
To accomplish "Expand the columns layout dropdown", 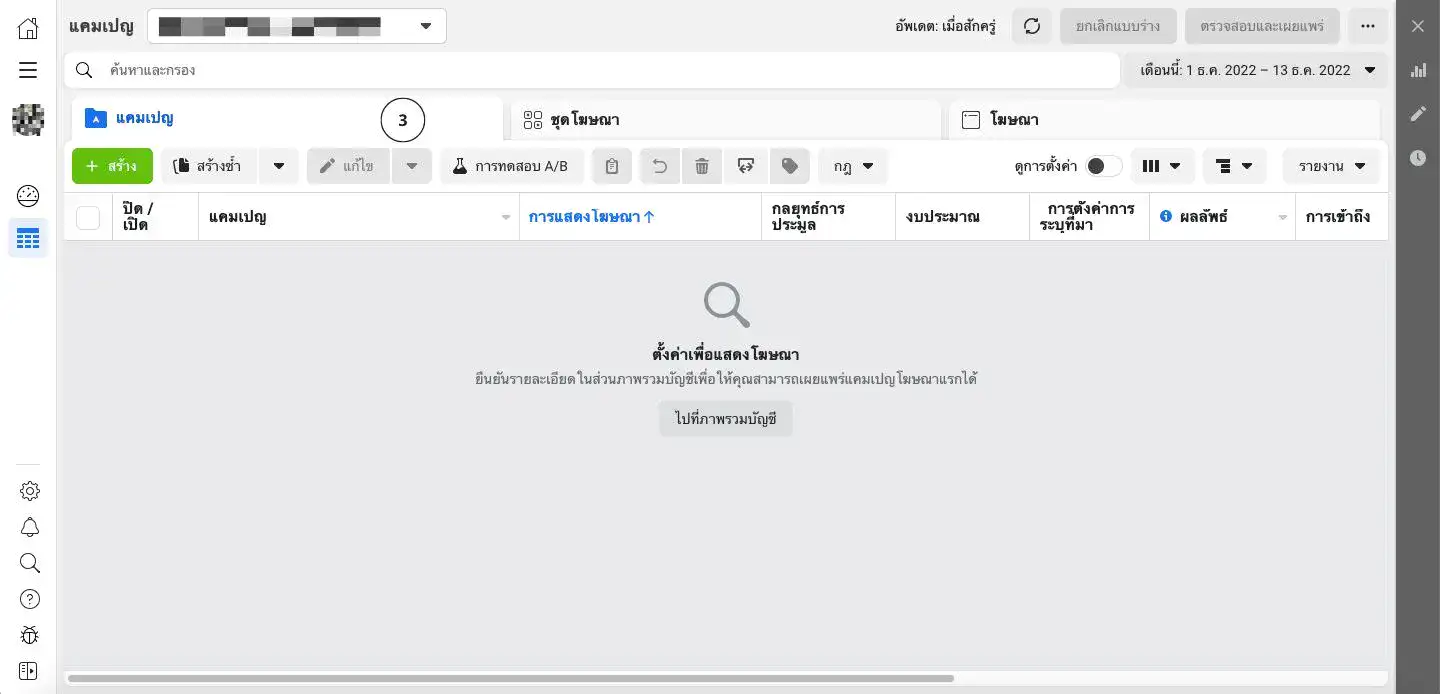I will pyautogui.click(x=1162, y=166).
